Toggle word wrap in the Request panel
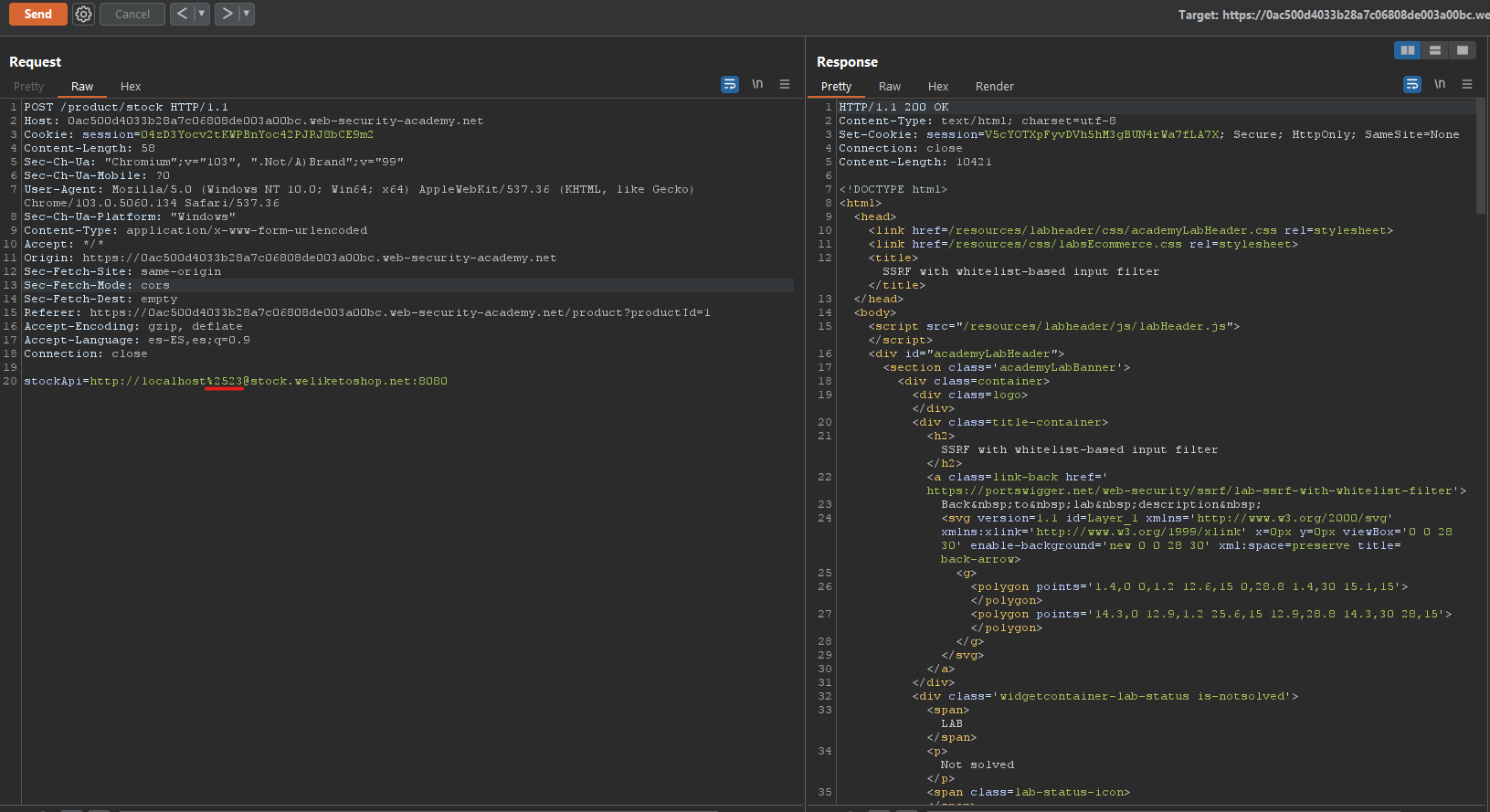This screenshot has width=1490, height=812. (730, 84)
